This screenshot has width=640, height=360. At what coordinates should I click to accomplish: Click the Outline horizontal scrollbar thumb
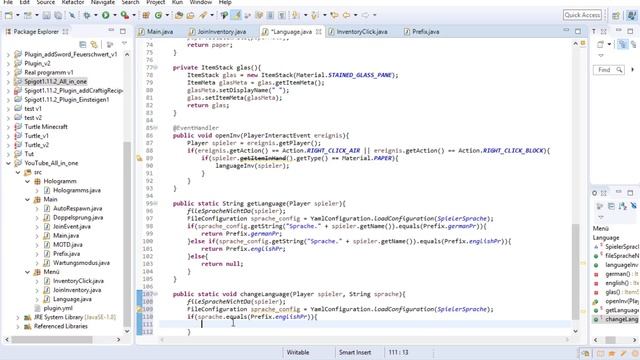610,340
